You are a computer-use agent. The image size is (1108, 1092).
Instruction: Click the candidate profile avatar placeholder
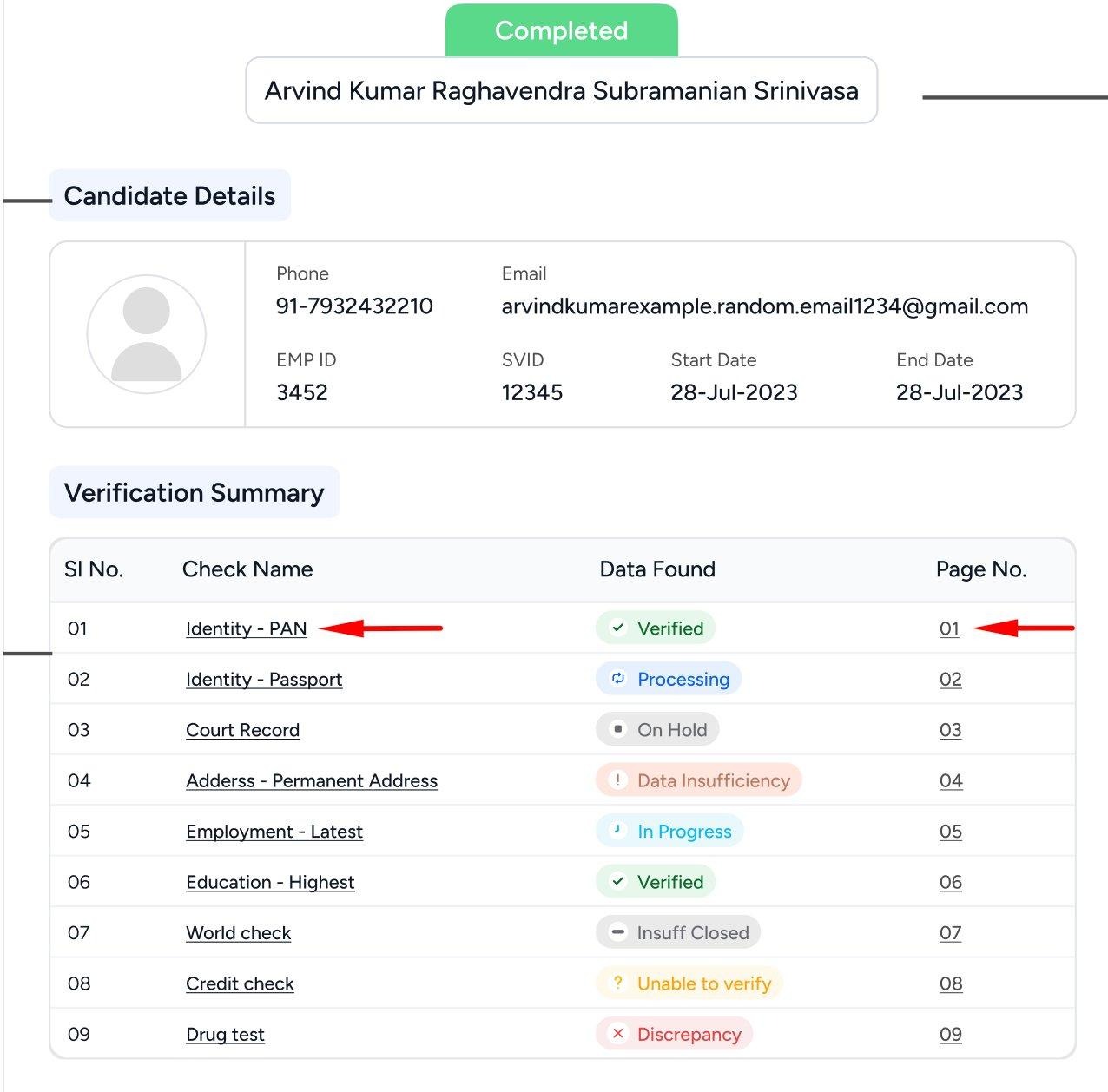coord(146,334)
